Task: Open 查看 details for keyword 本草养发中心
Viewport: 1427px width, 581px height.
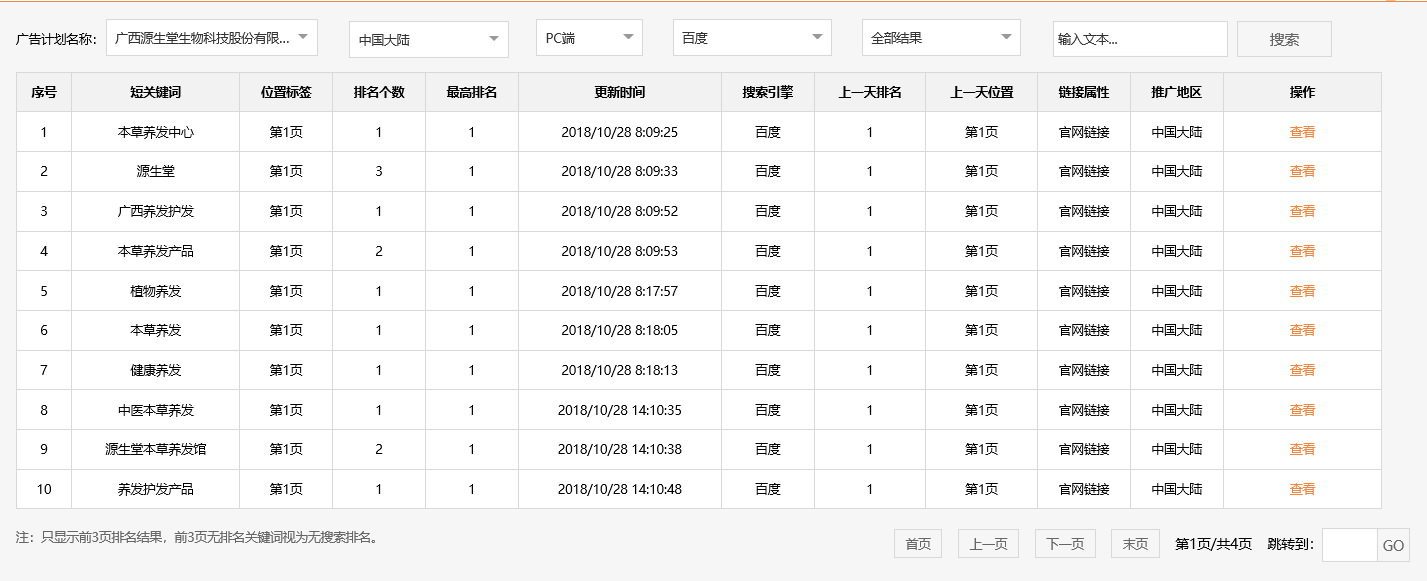Action: (x=1301, y=131)
